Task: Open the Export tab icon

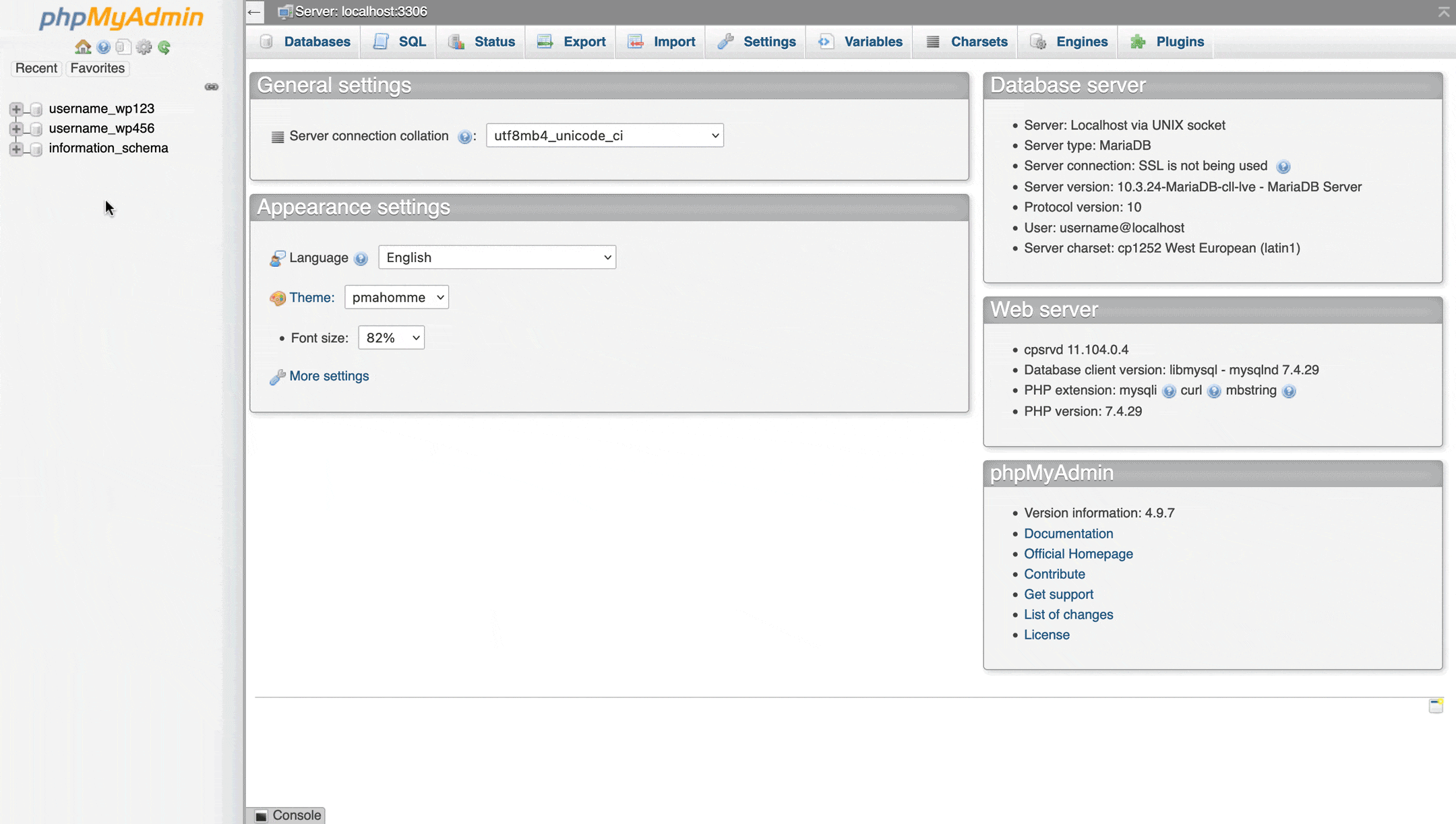Action: coord(543,41)
